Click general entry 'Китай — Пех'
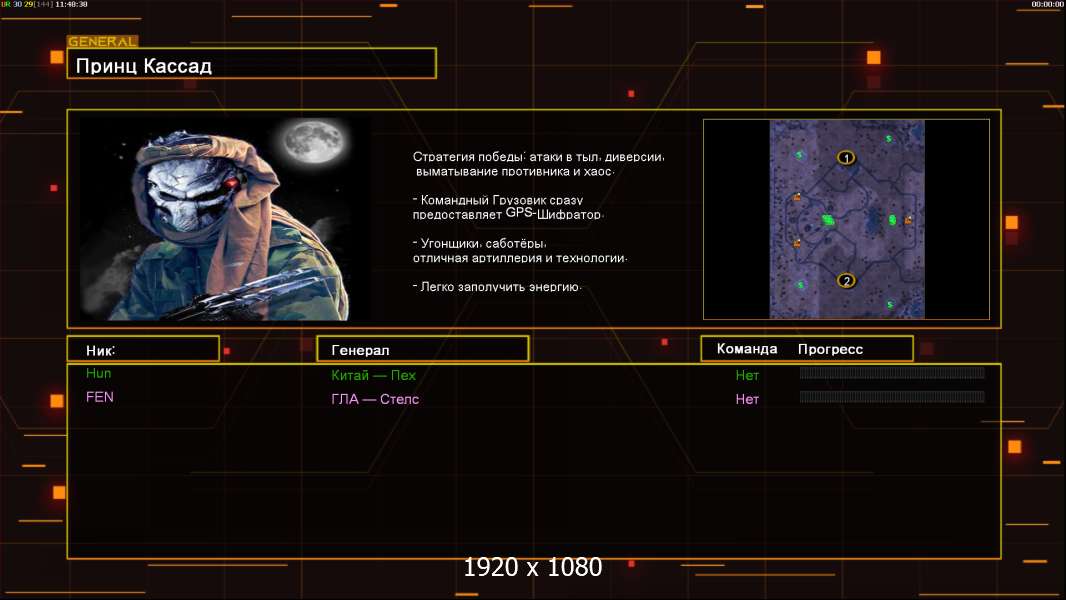Screen dimensions: 1066x600 (373, 375)
